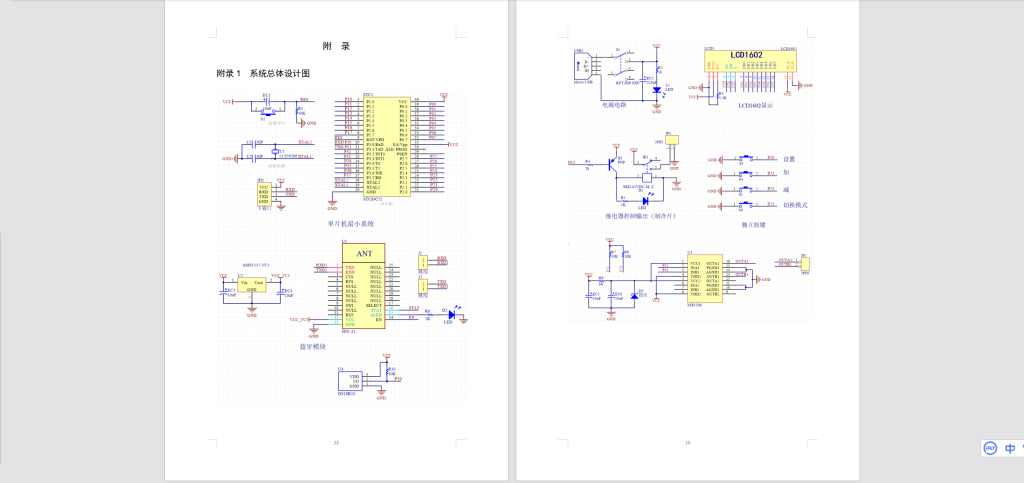Screen dimensions: 1024x483
Task: Click the AMS1117 voltage regulator block
Action: [251, 285]
